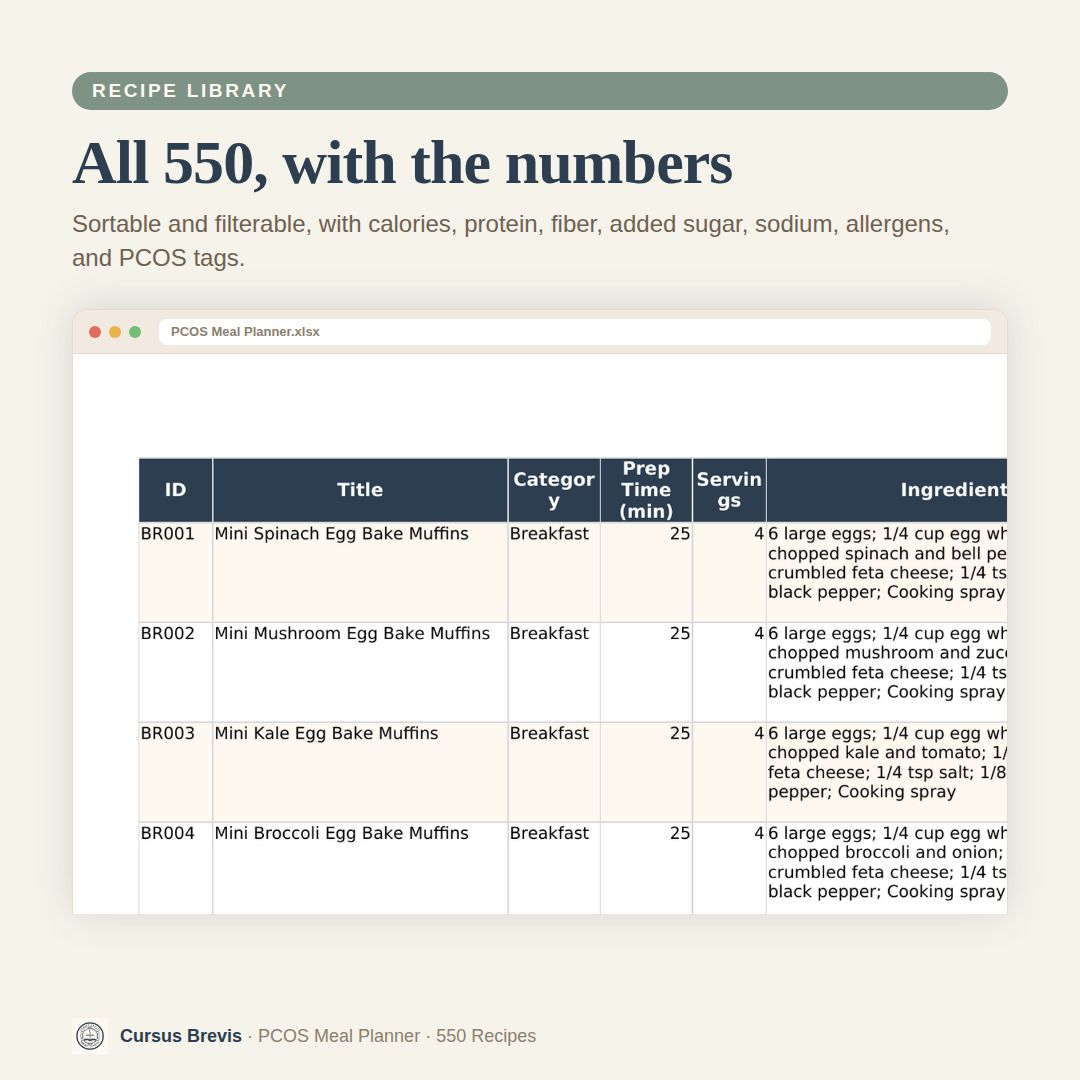Click the PCOS Meal Planner.xlsx title field
The image size is (1080, 1080).
[574, 332]
